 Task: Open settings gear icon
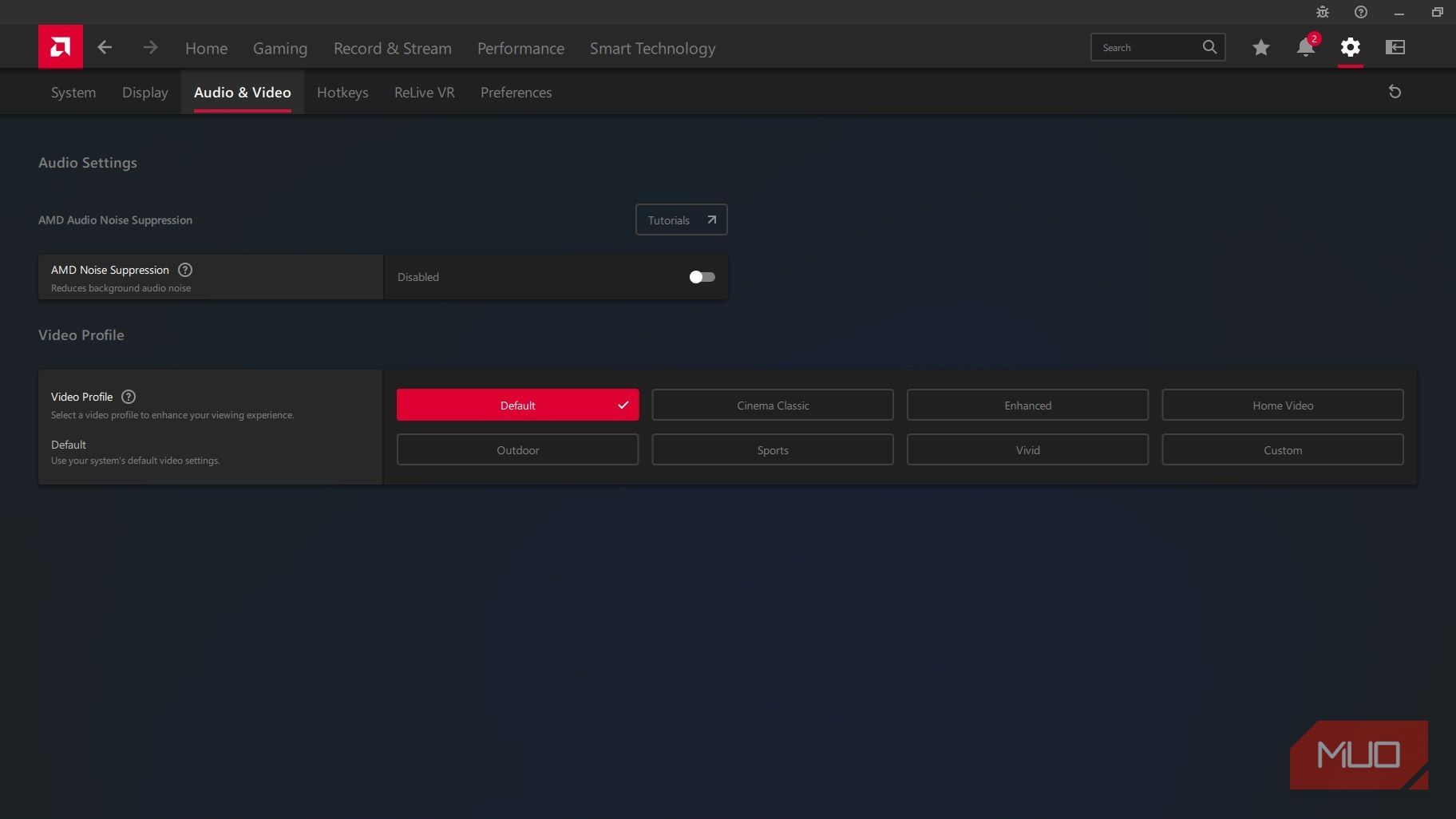1350,47
